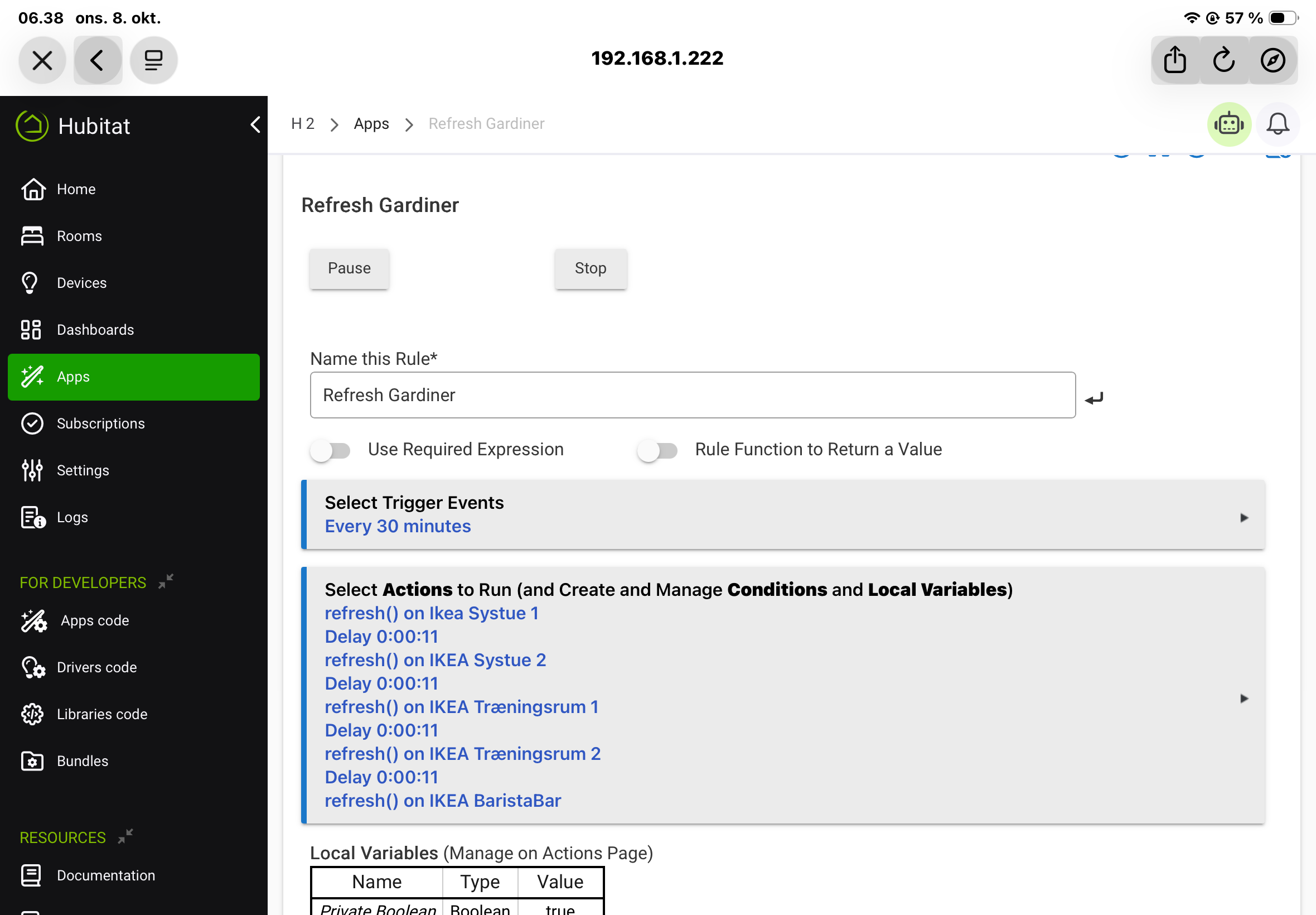Expand the Select Actions to Run section
This screenshot has height=915, width=1316.
pos(1244,699)
